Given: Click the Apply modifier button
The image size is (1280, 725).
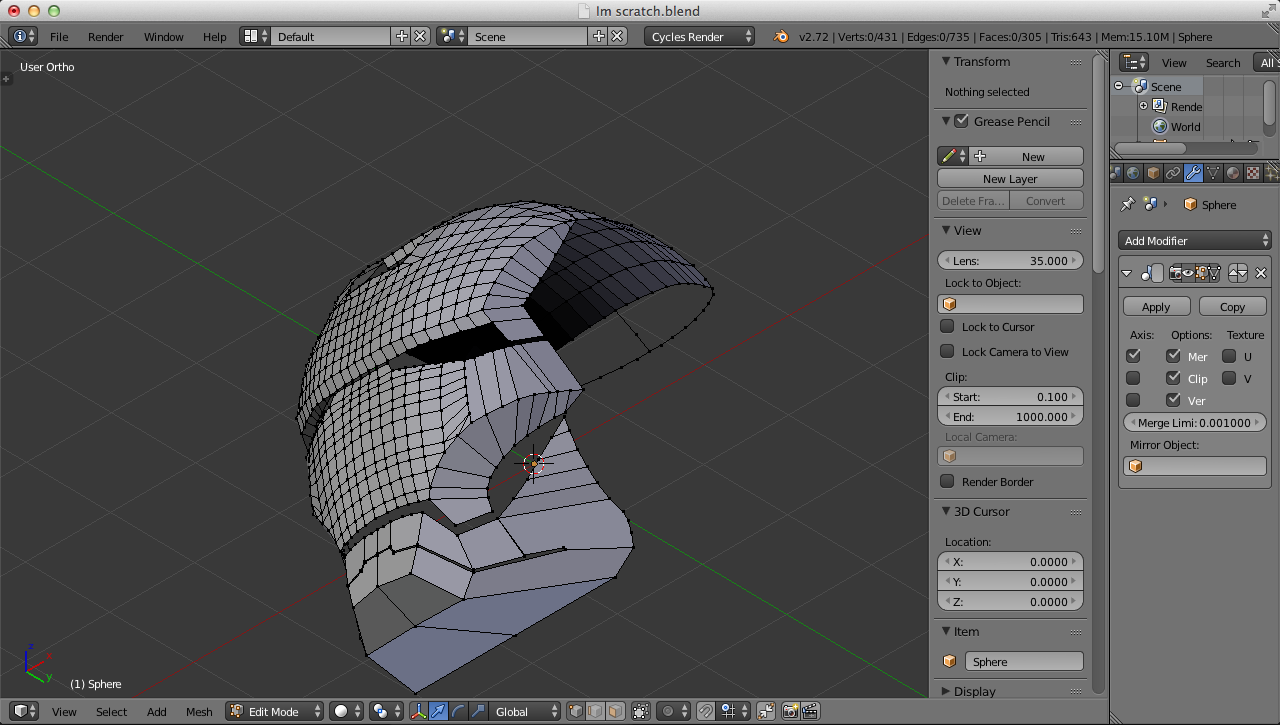Looking at the screenshot, I should 1156,307.
